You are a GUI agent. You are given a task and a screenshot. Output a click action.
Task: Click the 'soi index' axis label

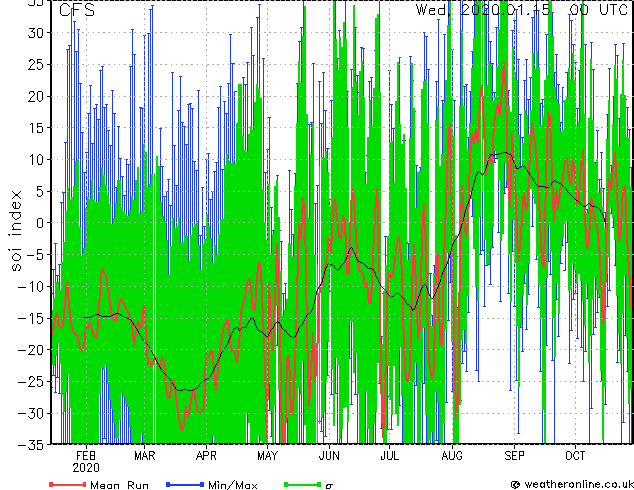[16, 231]
